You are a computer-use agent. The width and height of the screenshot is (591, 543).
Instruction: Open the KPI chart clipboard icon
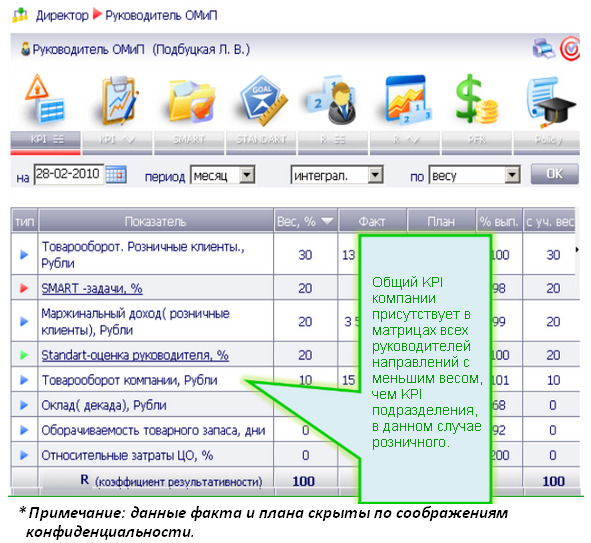[x=119, y=100]
